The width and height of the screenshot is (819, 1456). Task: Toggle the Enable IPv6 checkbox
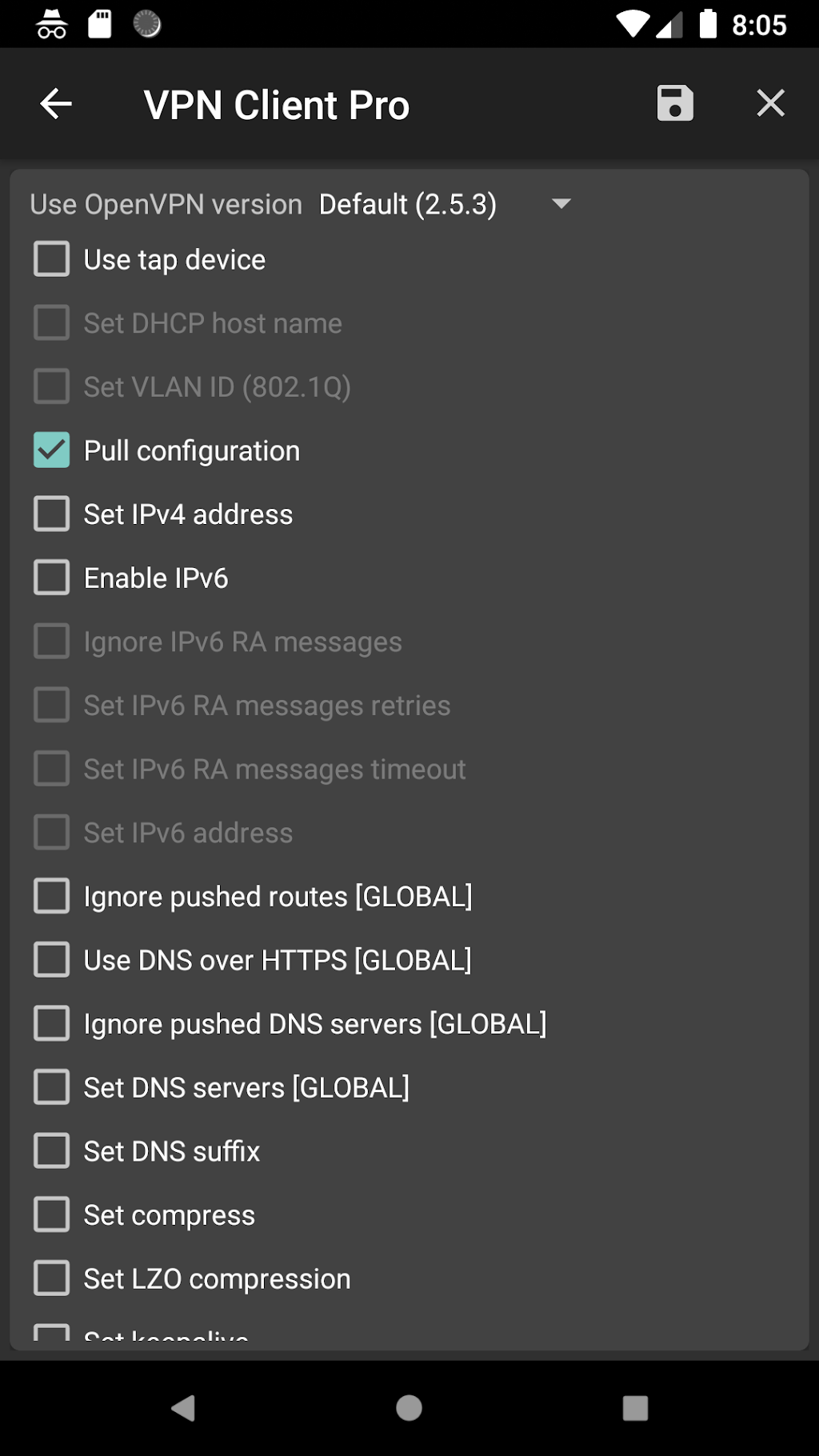[x=52, y=578]
